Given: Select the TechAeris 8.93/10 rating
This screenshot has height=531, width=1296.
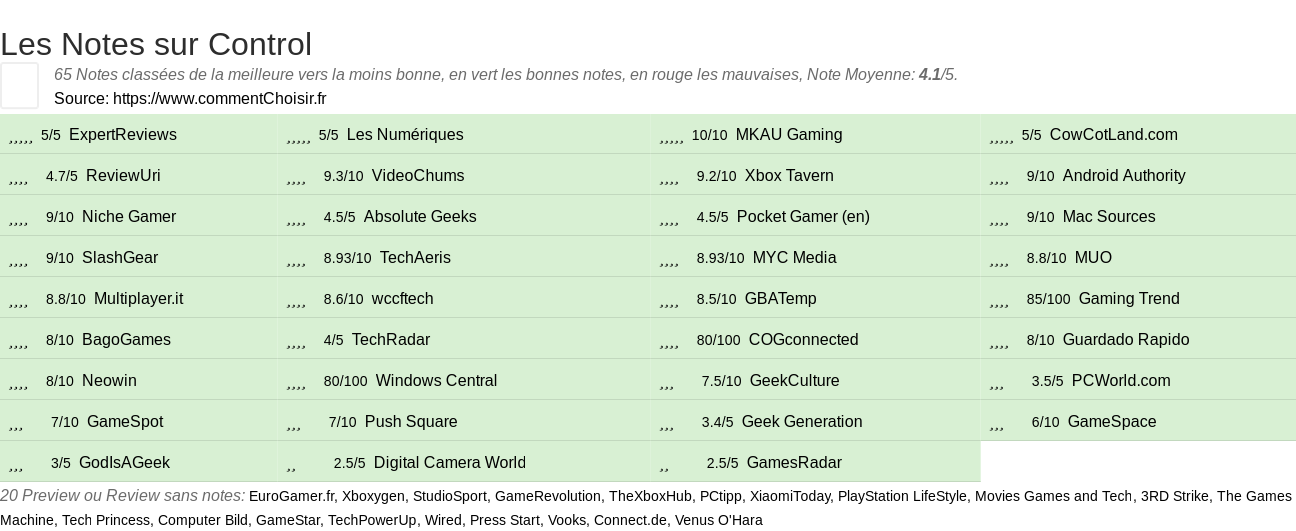Looking at the screenshot, I should pyautogui.click(x=465, y=257).
